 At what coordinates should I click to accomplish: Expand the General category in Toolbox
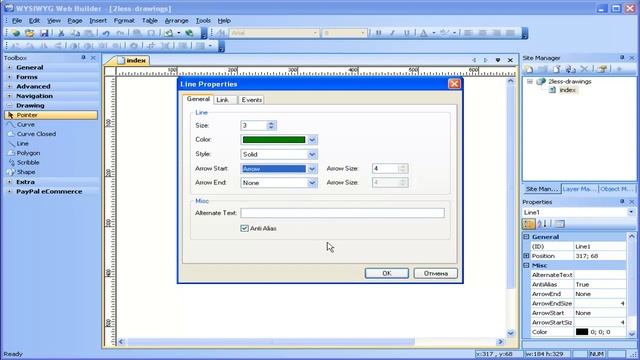pyautogui.click(x=9, y=67)
